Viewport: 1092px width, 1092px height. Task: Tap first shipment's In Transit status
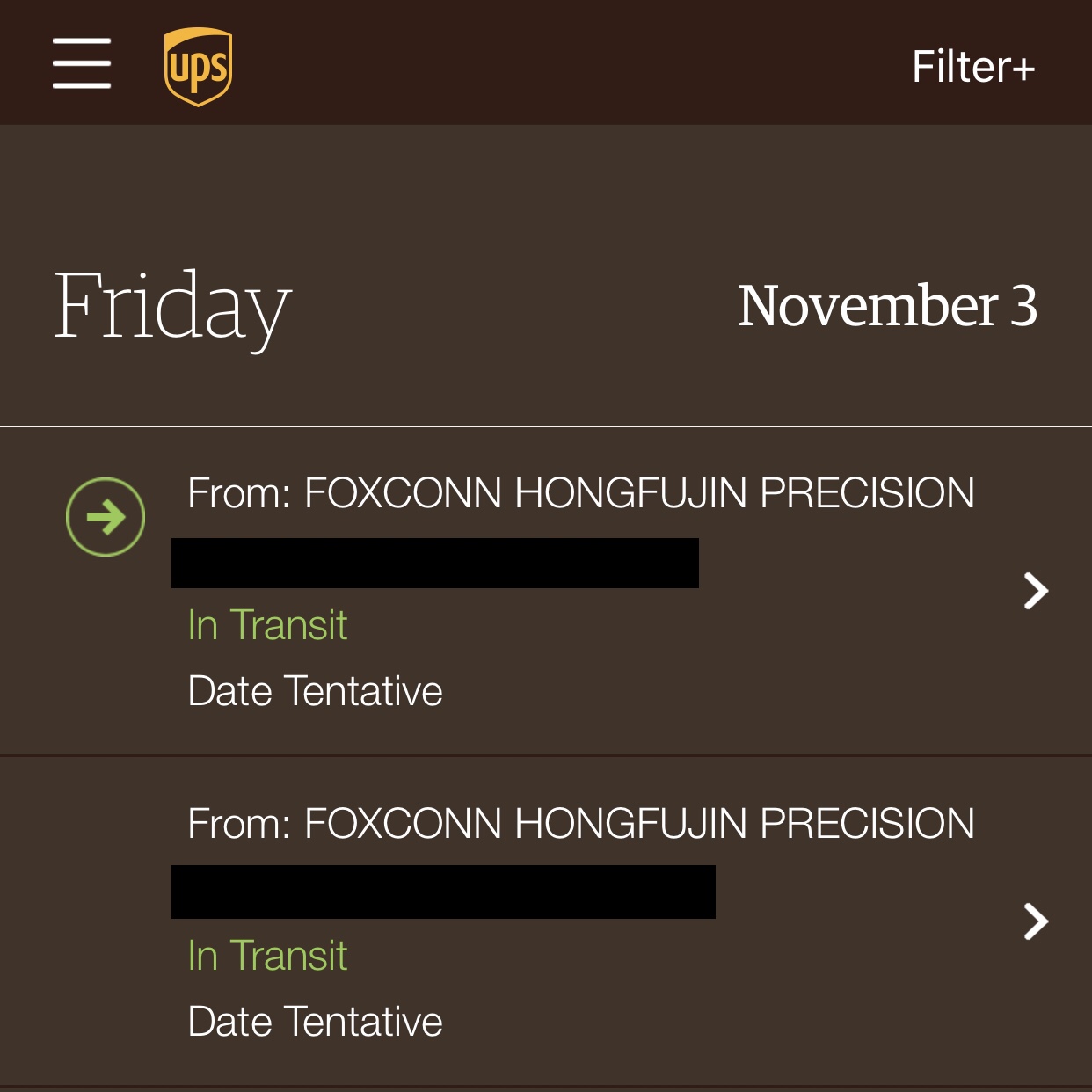[x=267, y=625]
